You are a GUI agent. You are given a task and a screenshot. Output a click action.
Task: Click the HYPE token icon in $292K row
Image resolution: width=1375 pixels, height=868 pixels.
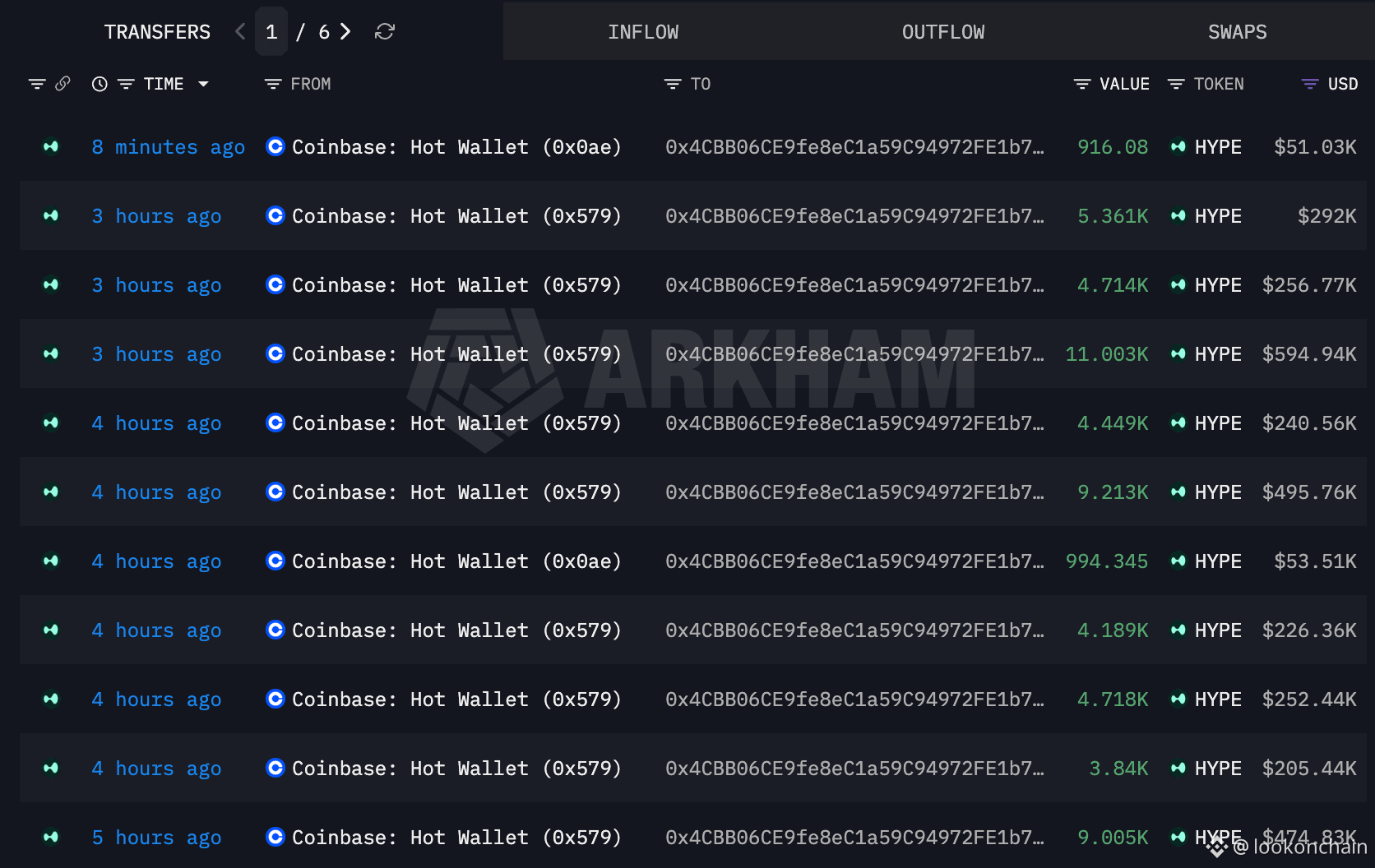click(1178, 216)
